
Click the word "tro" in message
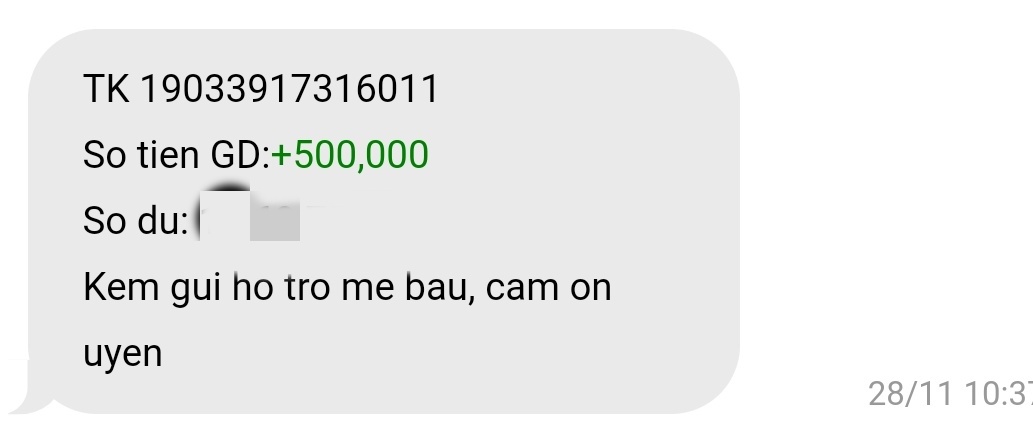(308, 289)
